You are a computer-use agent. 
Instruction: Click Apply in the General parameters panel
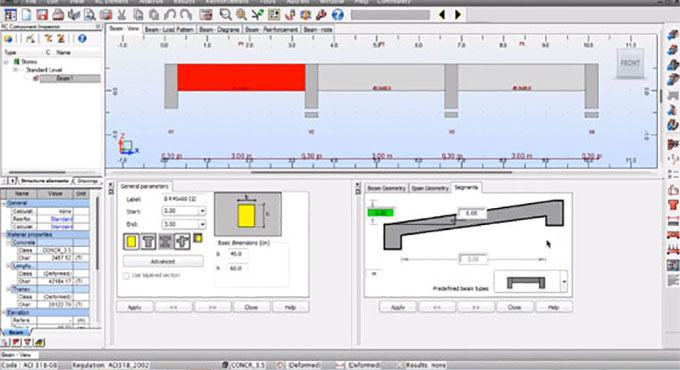tap(134, 307)
